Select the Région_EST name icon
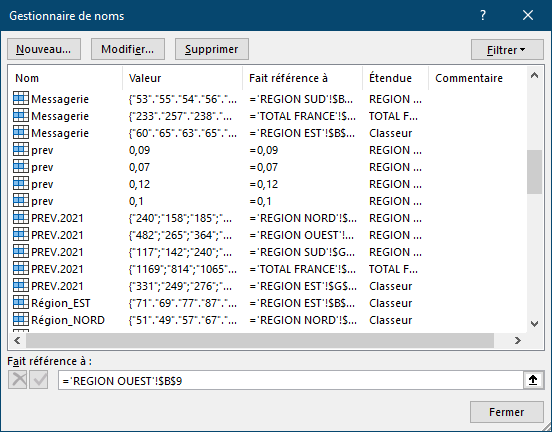 pos(21,302)
